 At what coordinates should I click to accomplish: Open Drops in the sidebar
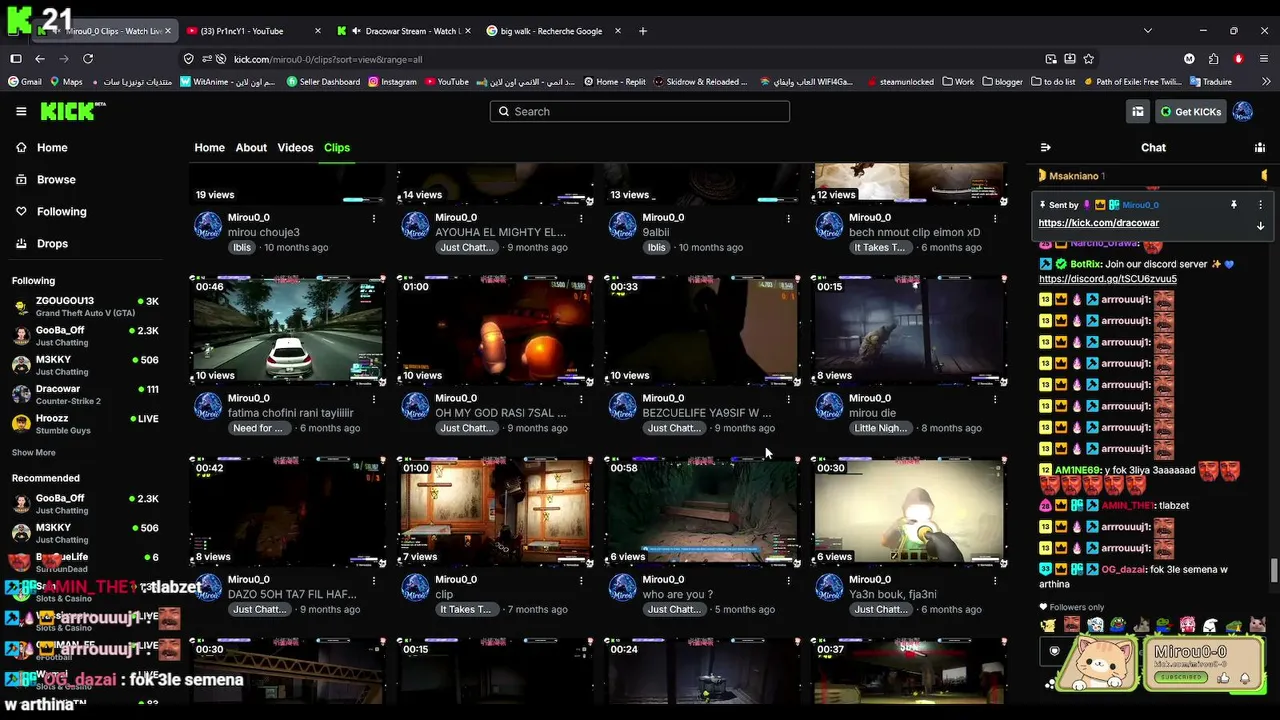pyautogui.click(x=41, y=244)
